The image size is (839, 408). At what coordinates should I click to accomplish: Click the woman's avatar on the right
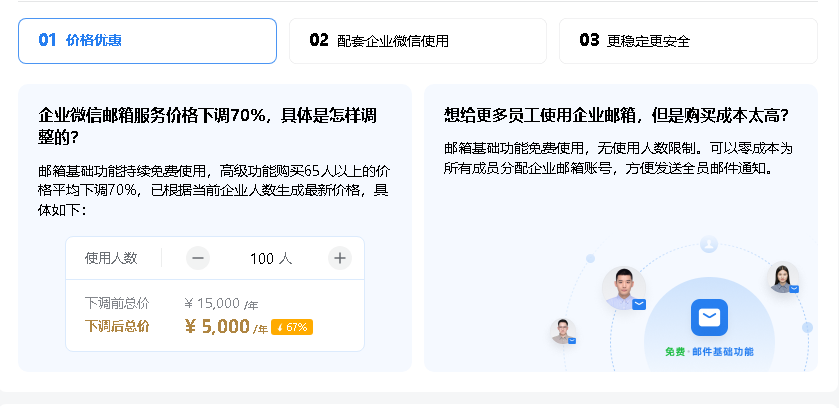782,276
